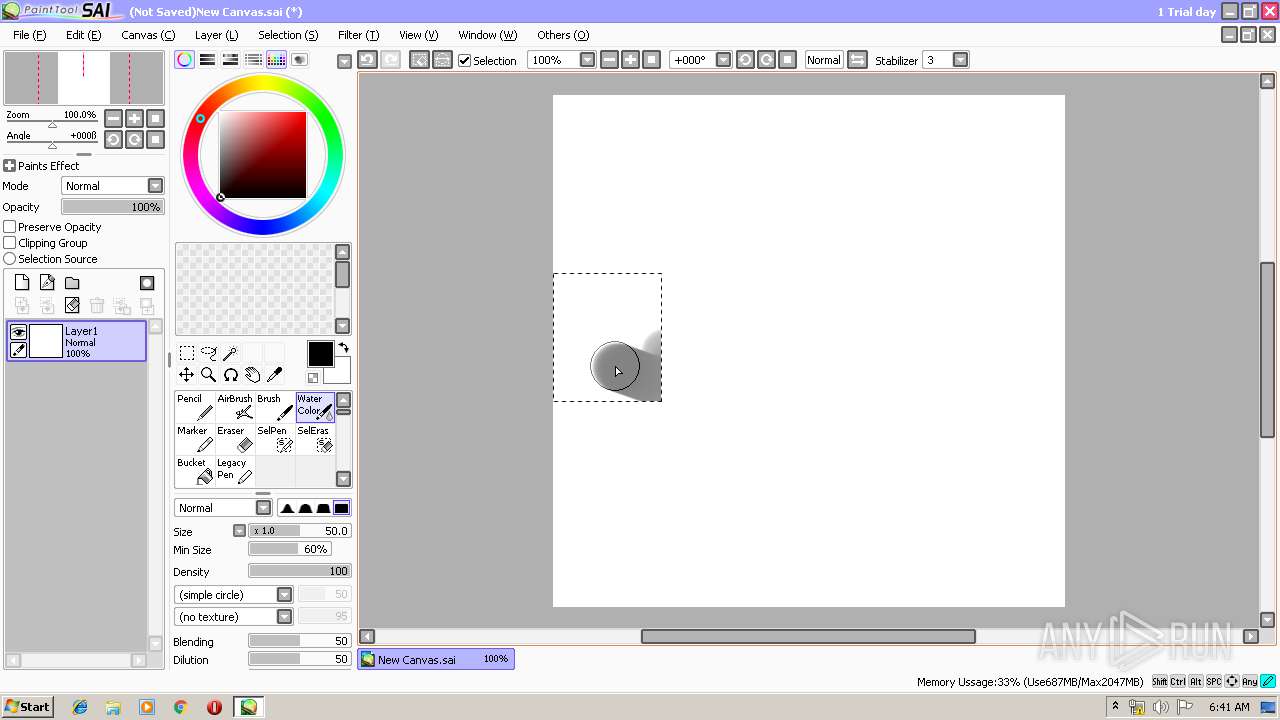Toggle the RGB slider panel
Viewport: 1280px width, 720px height.
(208, 60)
